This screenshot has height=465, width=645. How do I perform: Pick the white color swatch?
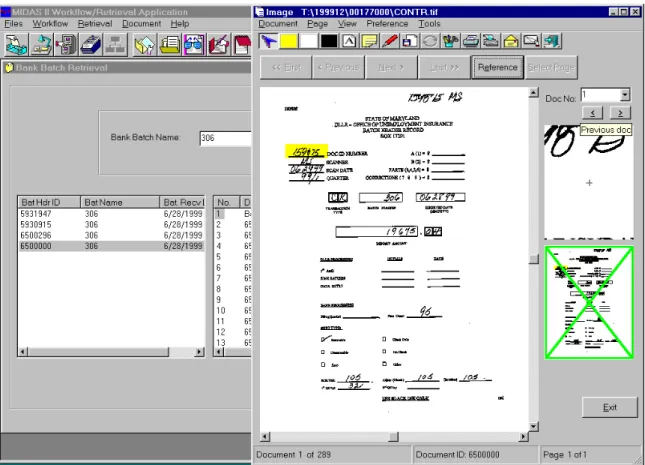tap(309, 41)
